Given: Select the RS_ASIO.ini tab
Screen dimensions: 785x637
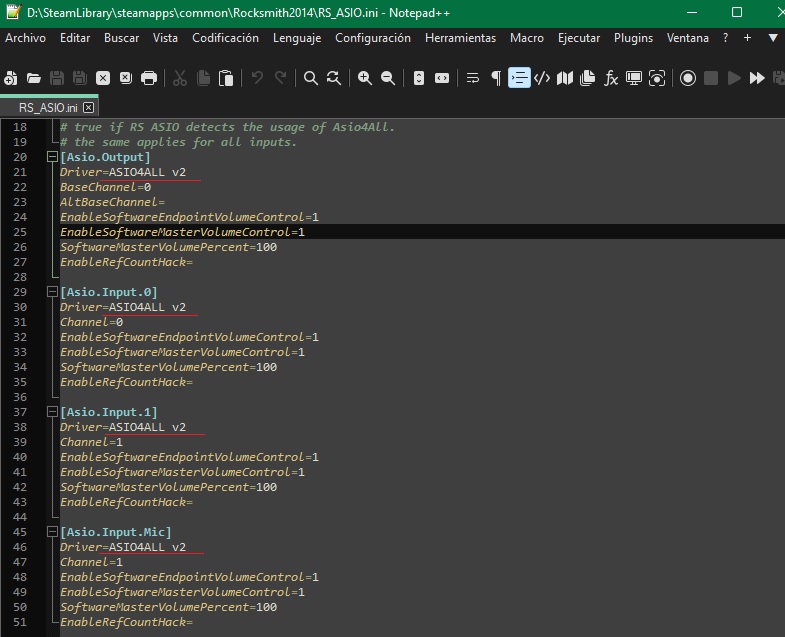Looking at the screenshot, I should [48, 108].
